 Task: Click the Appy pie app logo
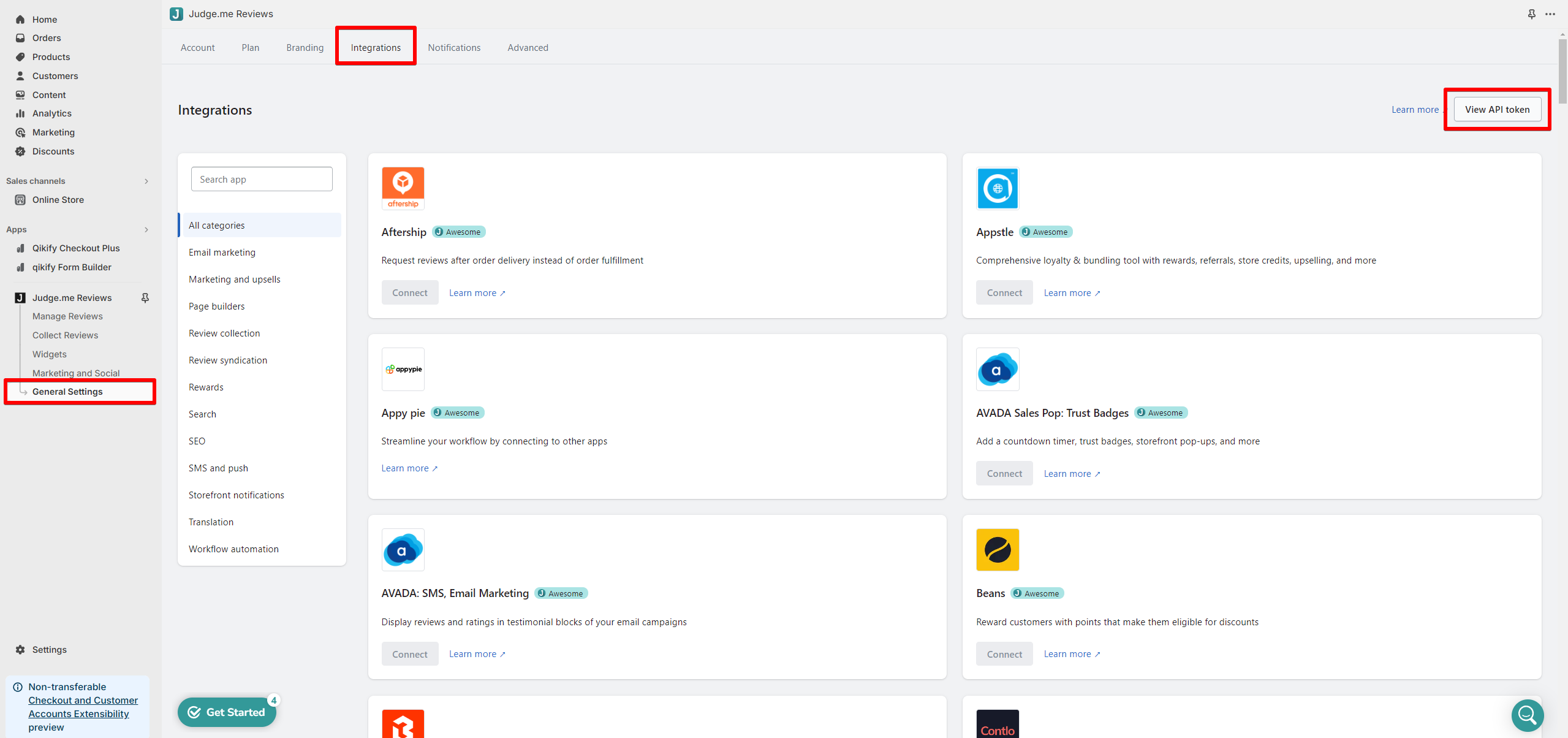(403, 369)
